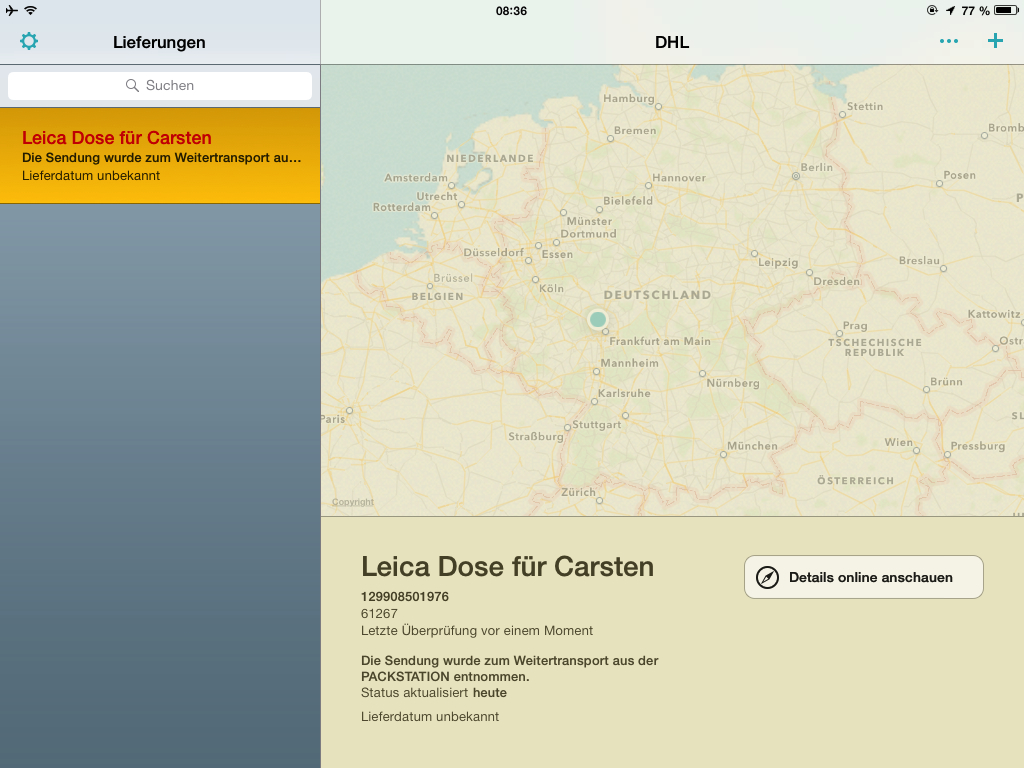This screenshot has width=1024, height=768.
Task: Tap the Nürnberg label on map
Action: pos(733,383)
